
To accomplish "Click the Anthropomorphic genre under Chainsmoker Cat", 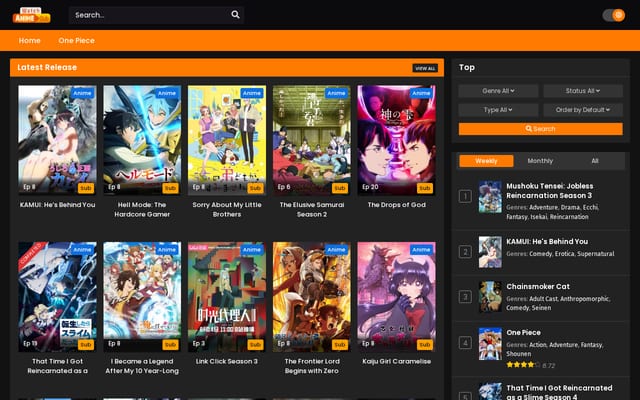I will [x=584, y=299].
